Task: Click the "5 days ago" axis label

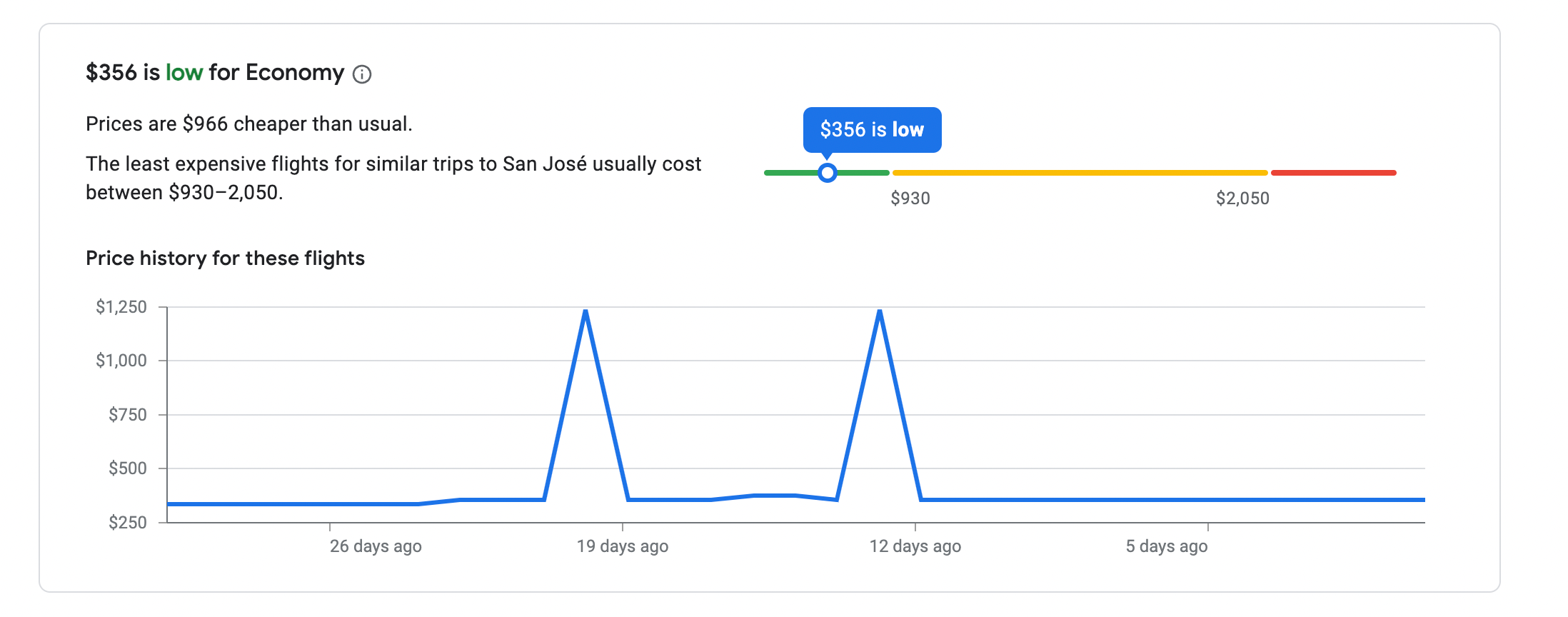Action: click(1167, 546)
